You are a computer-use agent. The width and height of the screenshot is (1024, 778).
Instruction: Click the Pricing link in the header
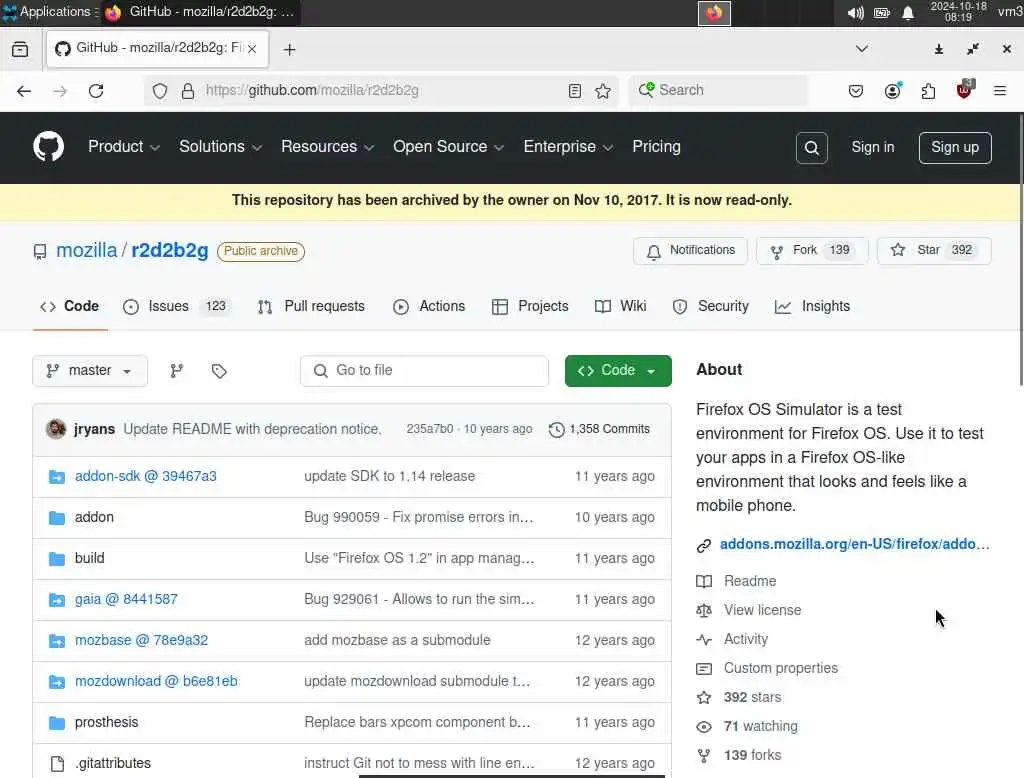(656, 147)
